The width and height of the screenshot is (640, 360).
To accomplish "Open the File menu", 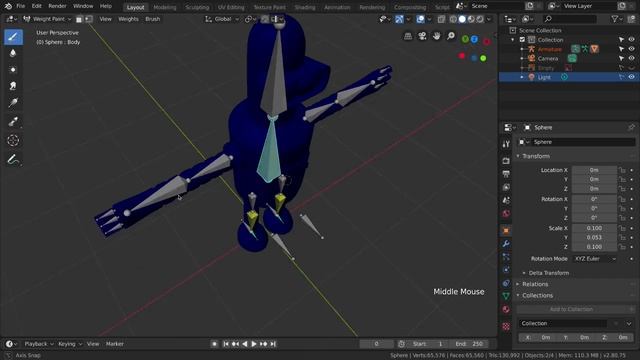I will point(20,6).
